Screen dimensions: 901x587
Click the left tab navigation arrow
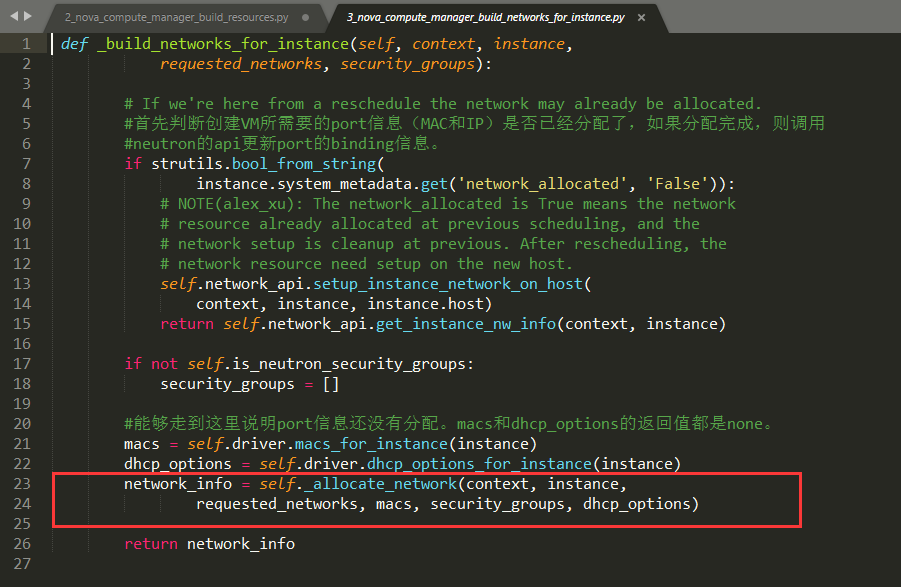[14, 16]
